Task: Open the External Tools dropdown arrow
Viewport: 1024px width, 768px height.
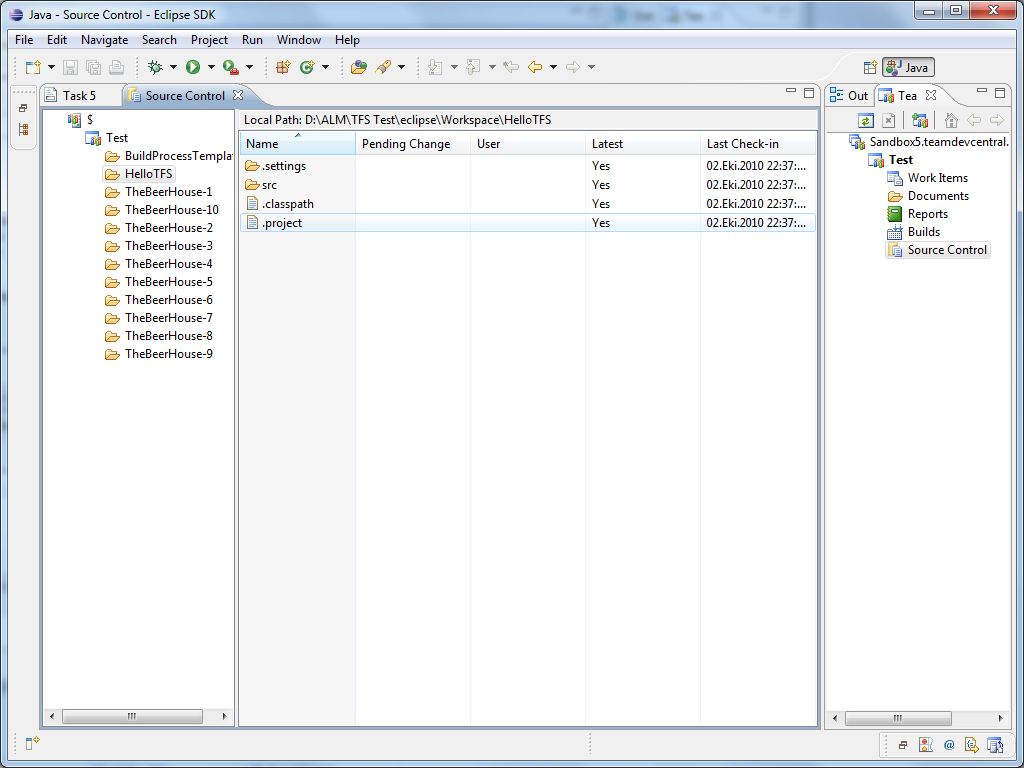Action: pyautogui.click(x=249, y=67)
